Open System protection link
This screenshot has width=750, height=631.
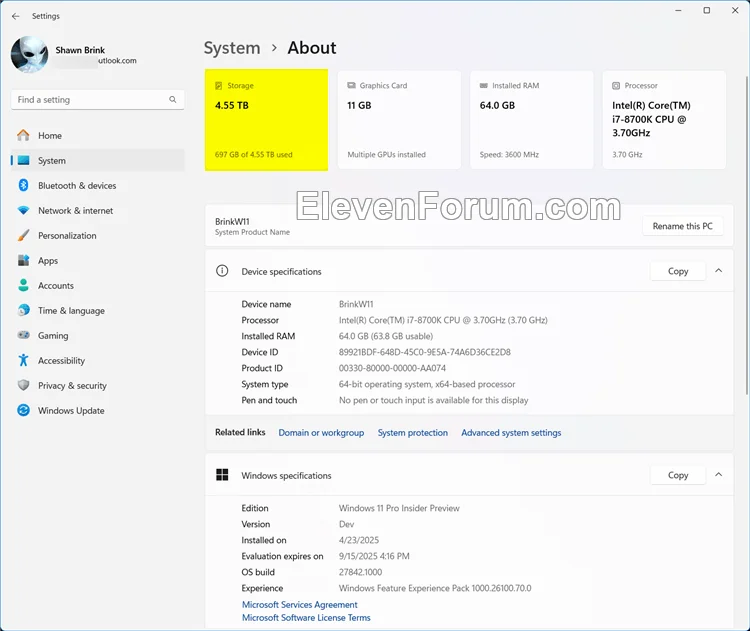[413, 433]
